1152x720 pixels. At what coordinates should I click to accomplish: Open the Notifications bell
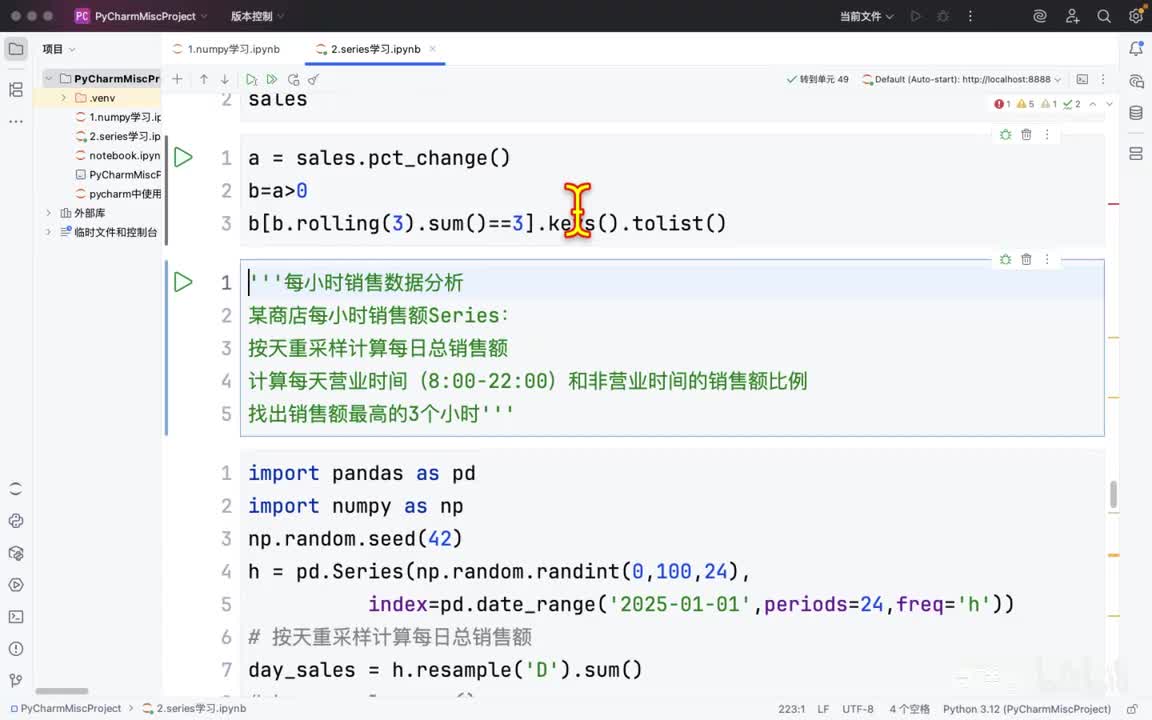pos(1136,49)
